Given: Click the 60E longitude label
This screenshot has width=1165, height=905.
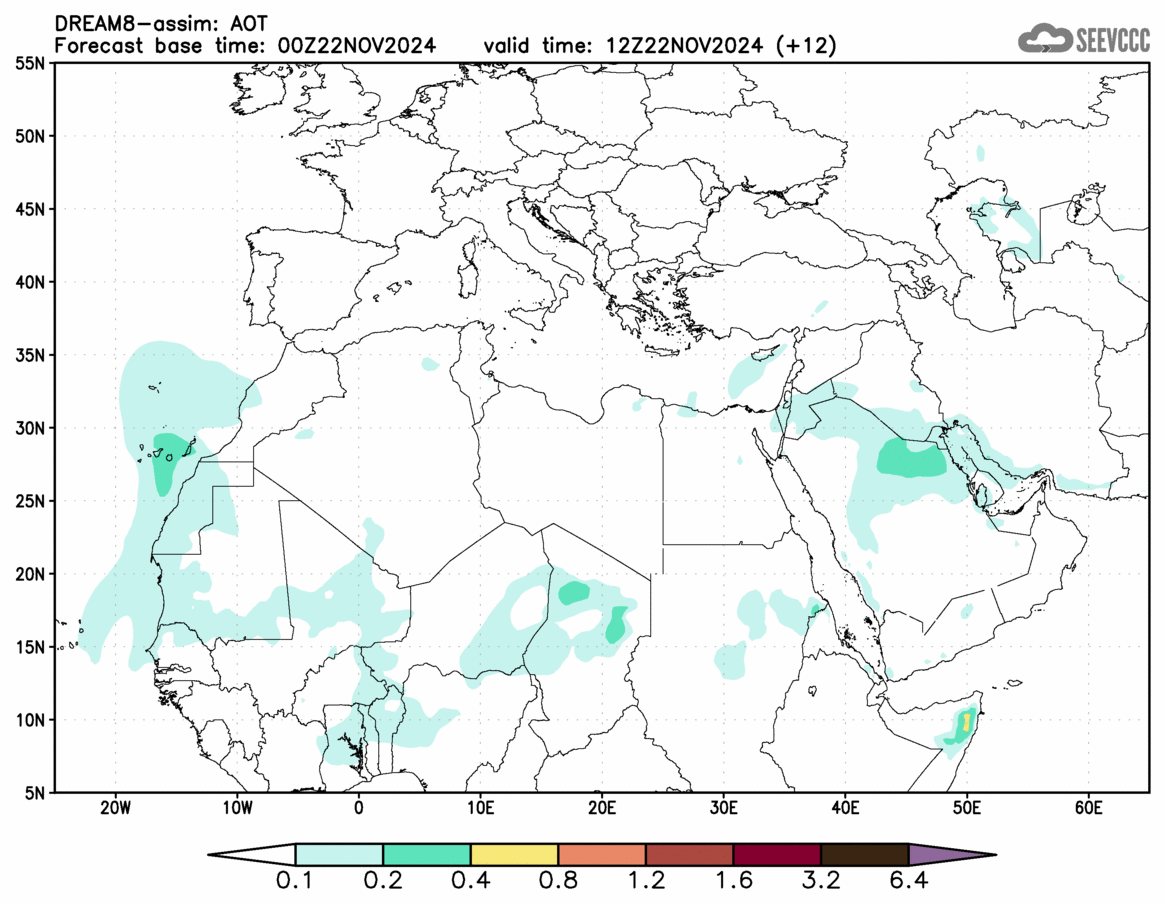Looking at the screenshot, I should point(1088,808).
